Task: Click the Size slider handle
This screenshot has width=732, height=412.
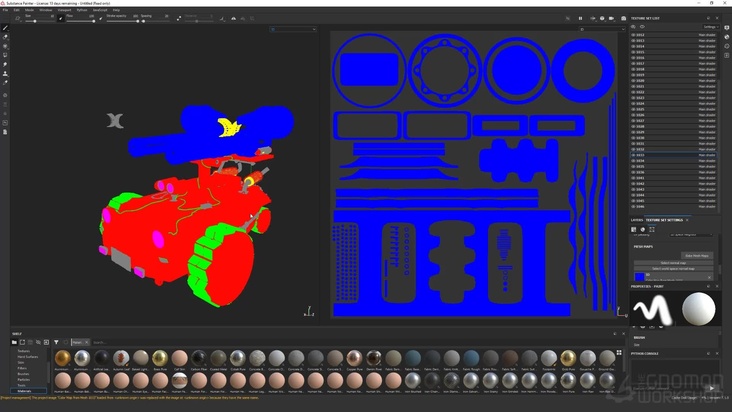Action: (x=35, y=21)
